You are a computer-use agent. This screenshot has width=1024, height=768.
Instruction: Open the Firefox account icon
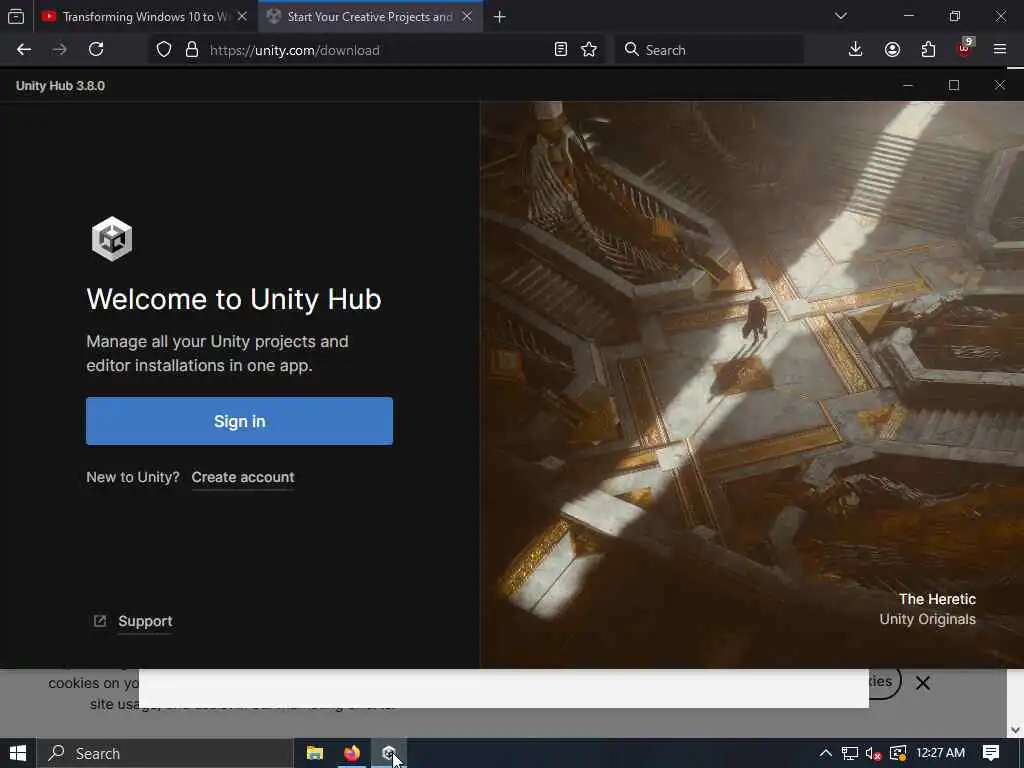pos(892,50)
